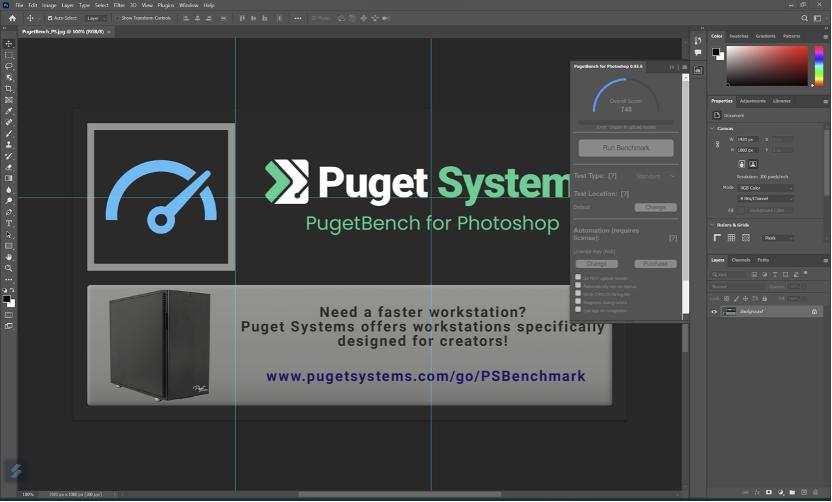The image size is (832, 502).
Task: Click the Home icon in options bar
Action: click(x=12, y=18)
